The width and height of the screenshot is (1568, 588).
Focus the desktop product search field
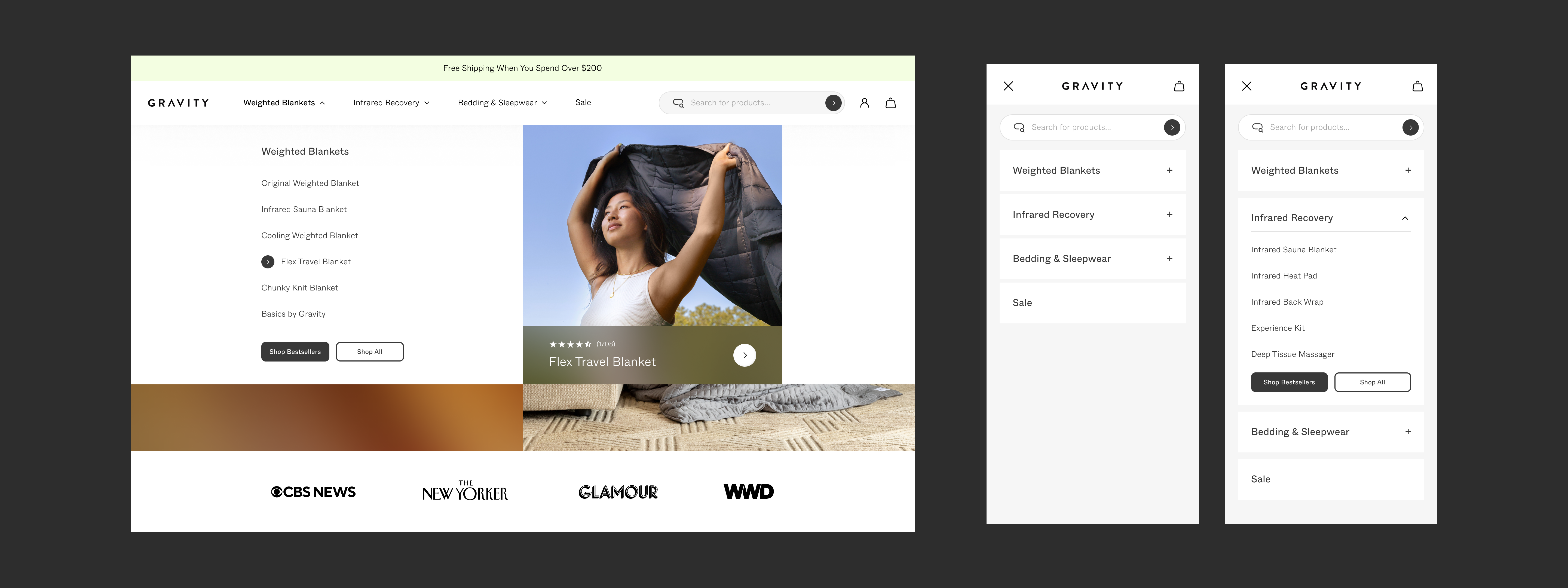pyautogui.click(x=752, y=103)
